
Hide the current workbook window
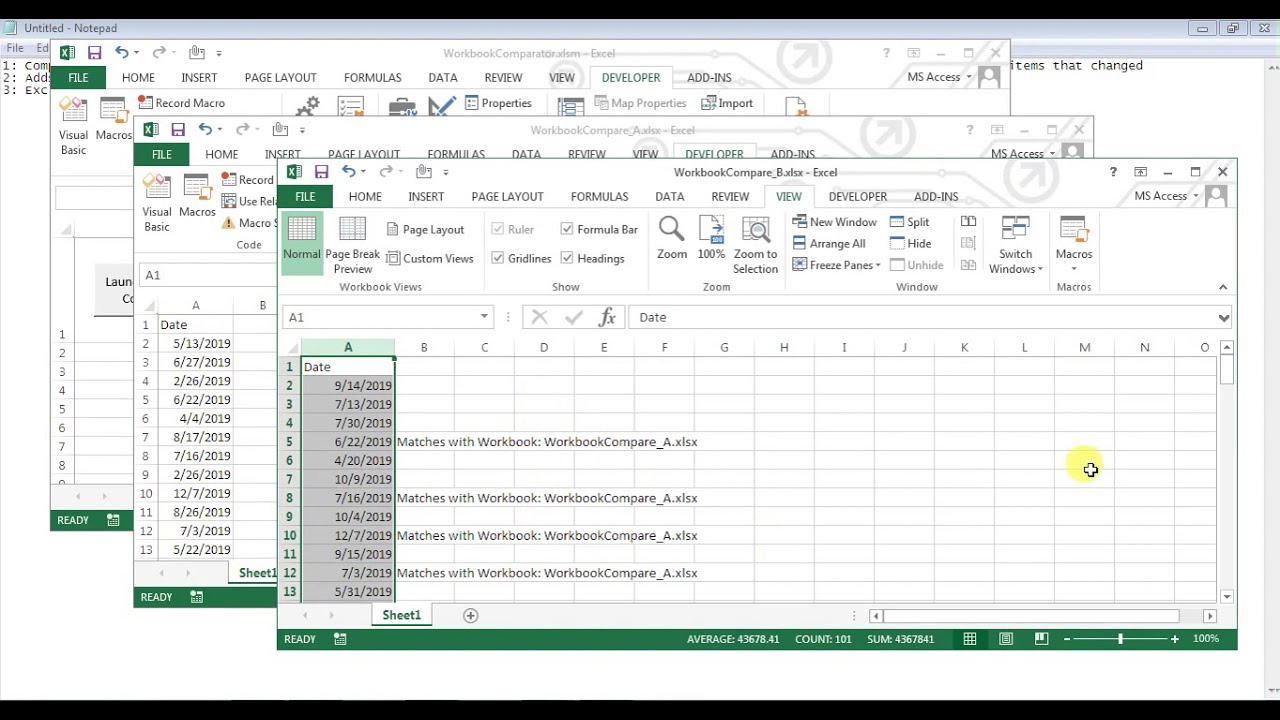pos(910,244)
